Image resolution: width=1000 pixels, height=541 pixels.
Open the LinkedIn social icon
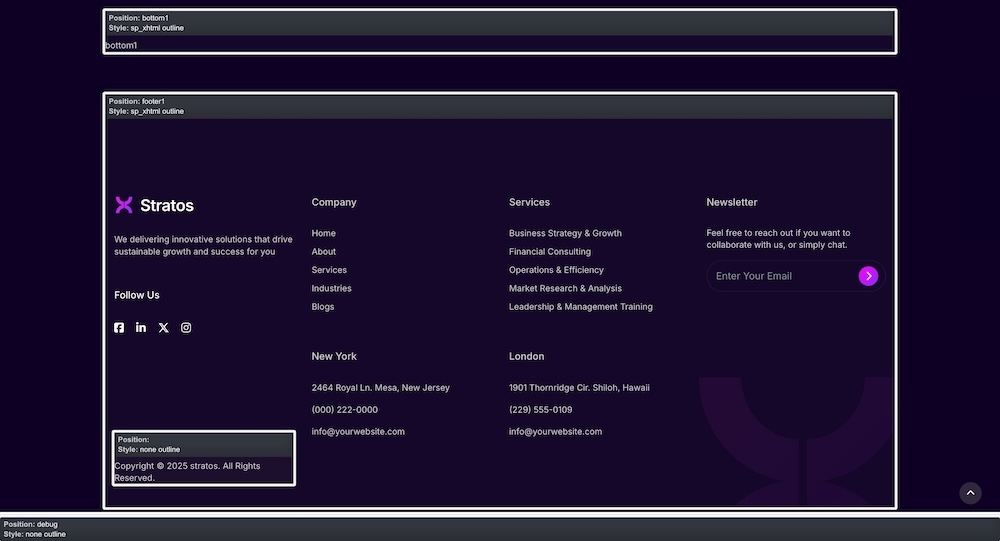coord(141,328)
